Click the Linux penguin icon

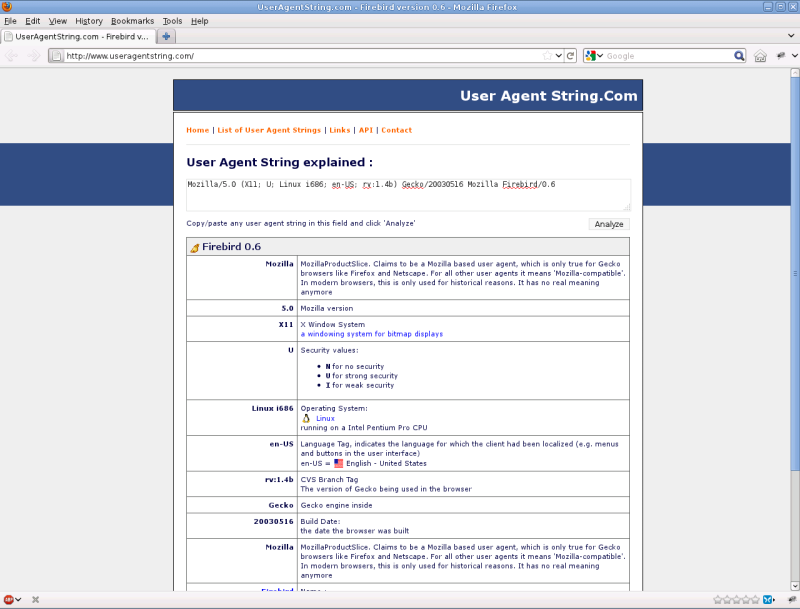306,418
